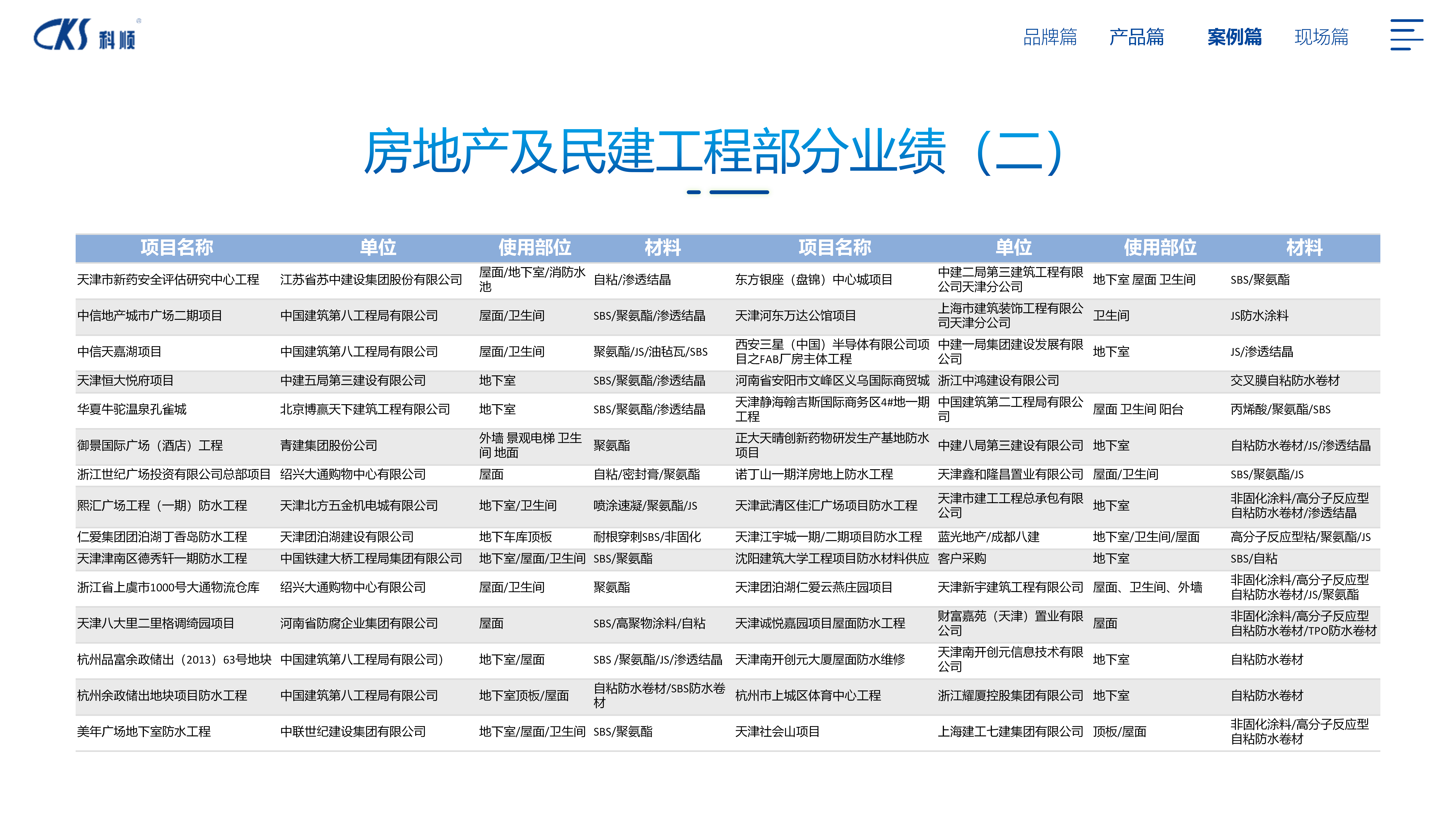Image resolution: width=1456 pixels, height=819 pixels.
Task: Select company 蓝光地产/成都八建
Action: pos(988,537)
